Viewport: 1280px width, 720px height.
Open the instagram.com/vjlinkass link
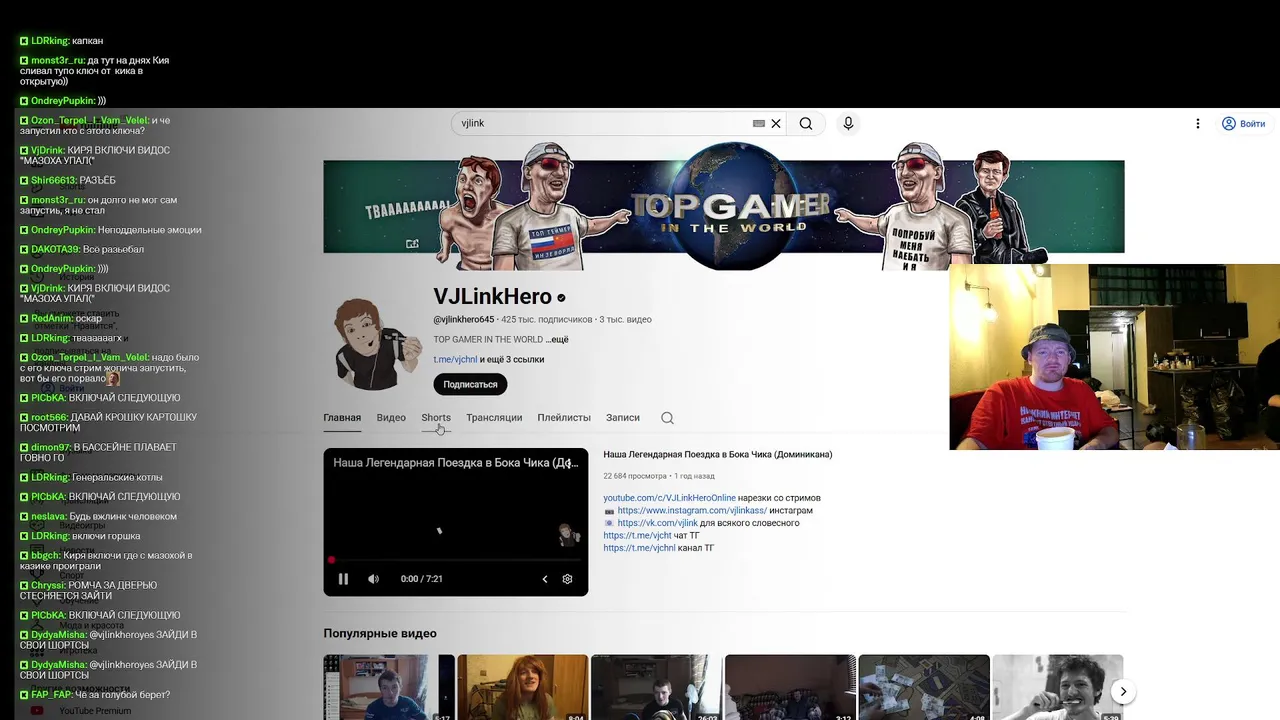pyautogui.click(x=692, y=510)
